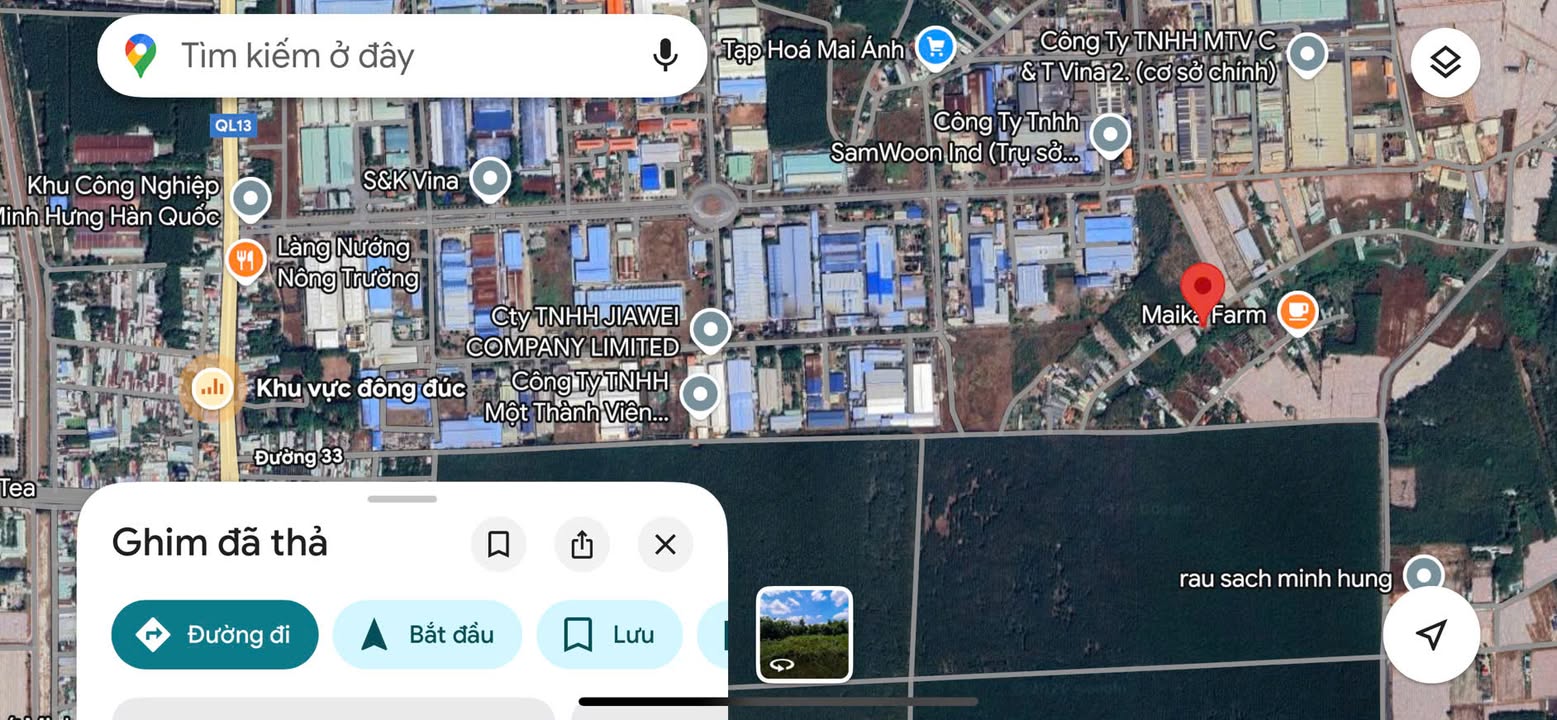Select the Maika Farm cafe marker
The height and width of the screenshot is (720, 1557).
click(x=1297, y=311)
